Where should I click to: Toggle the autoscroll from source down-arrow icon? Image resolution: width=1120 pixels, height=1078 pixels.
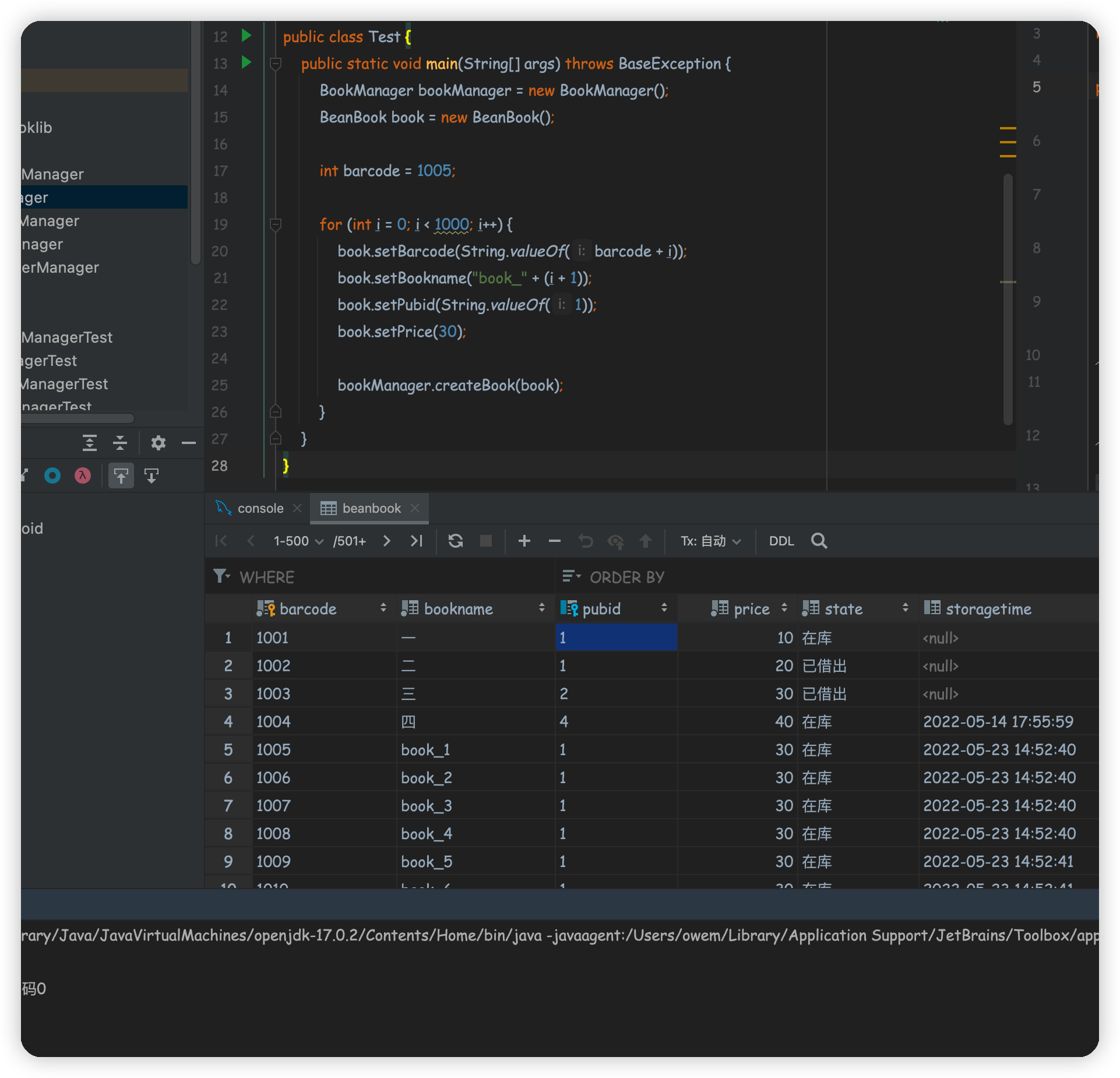coord(152,476)
